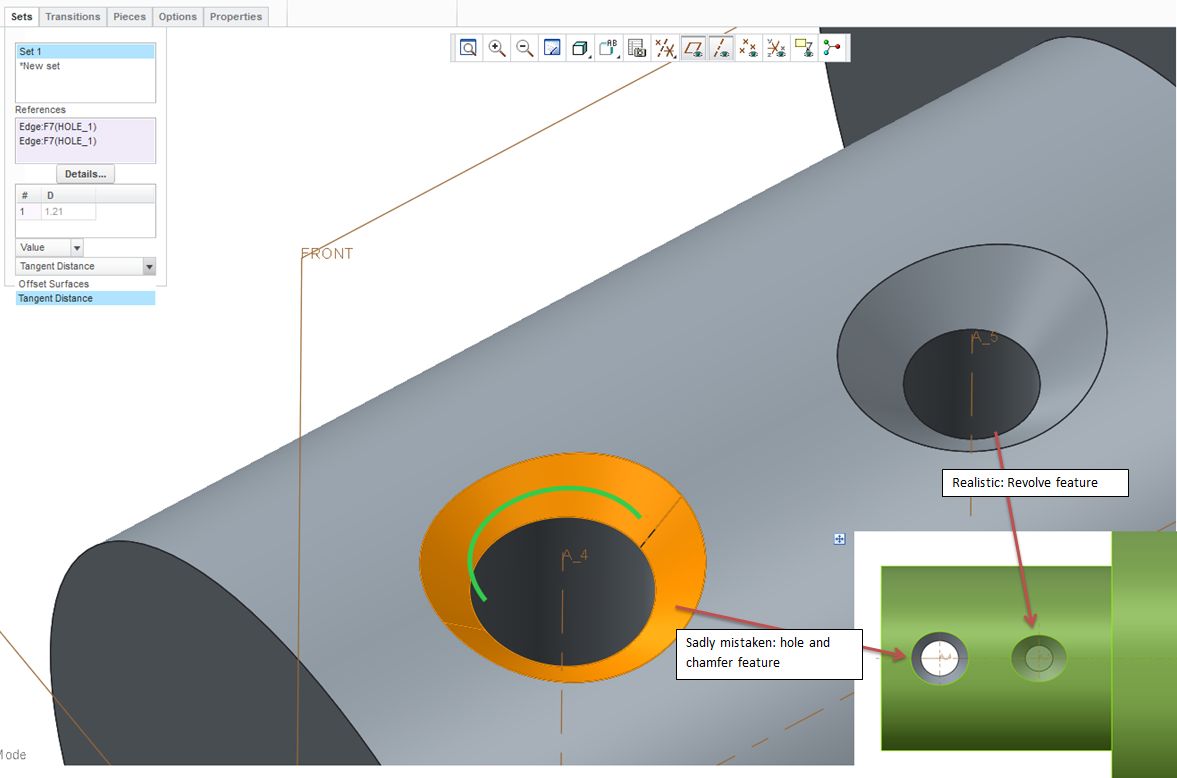Toggle annotation display icon

804,48
